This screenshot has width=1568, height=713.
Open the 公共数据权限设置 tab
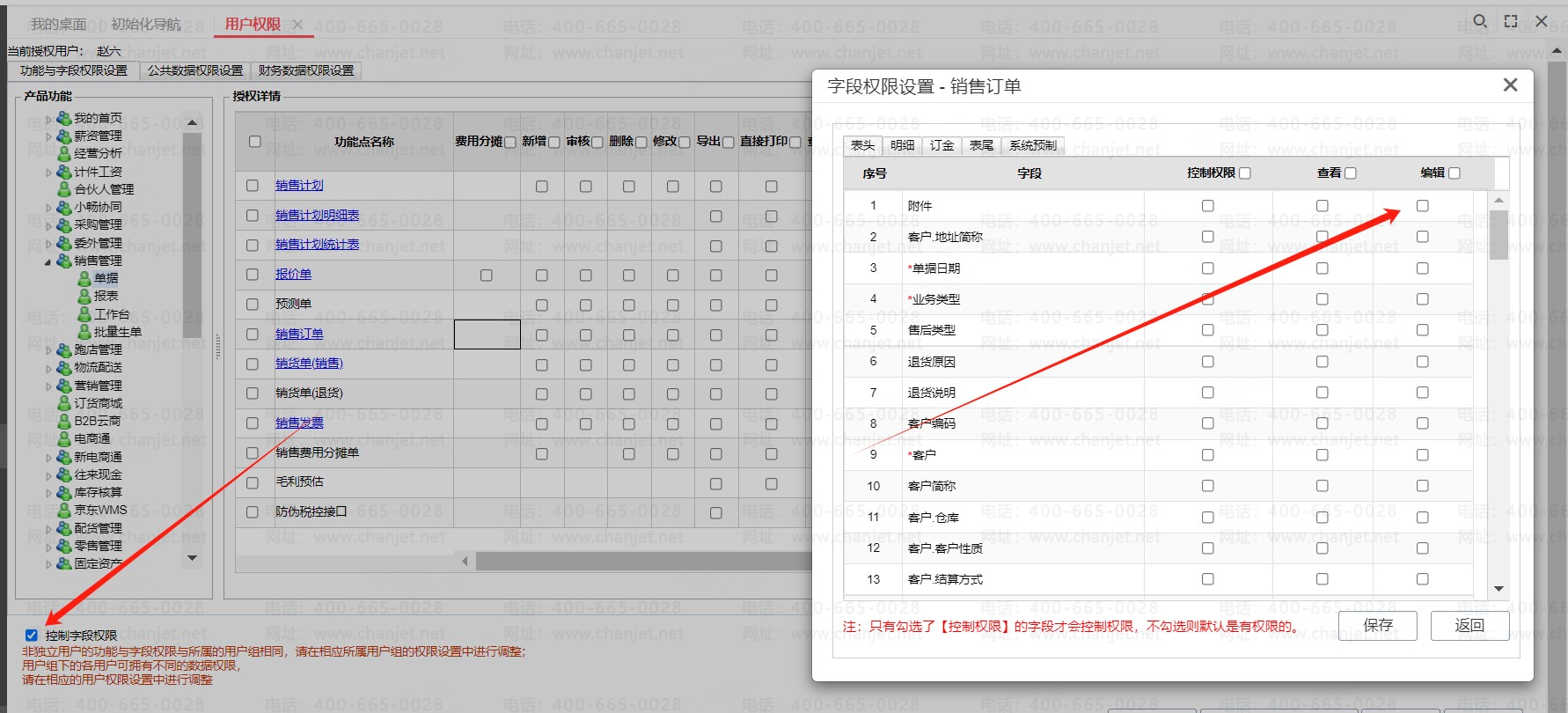(x=195, y=70)
